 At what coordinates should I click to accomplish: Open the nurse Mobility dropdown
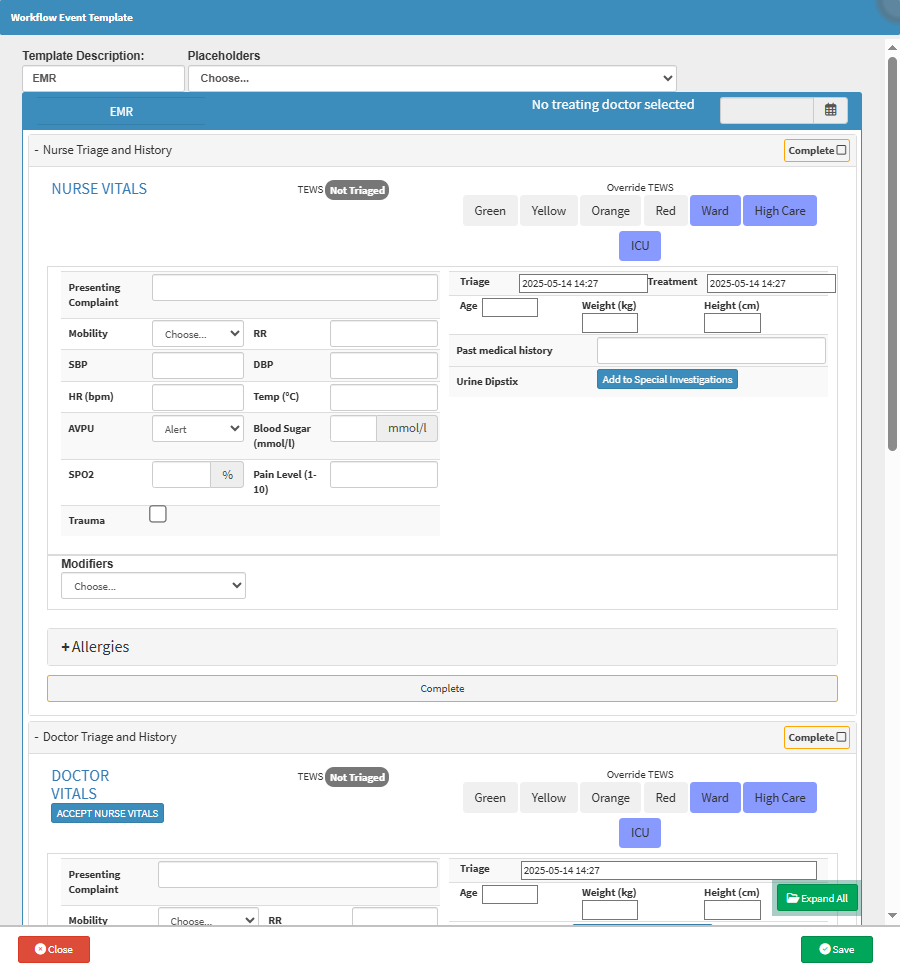click(197, 334)
